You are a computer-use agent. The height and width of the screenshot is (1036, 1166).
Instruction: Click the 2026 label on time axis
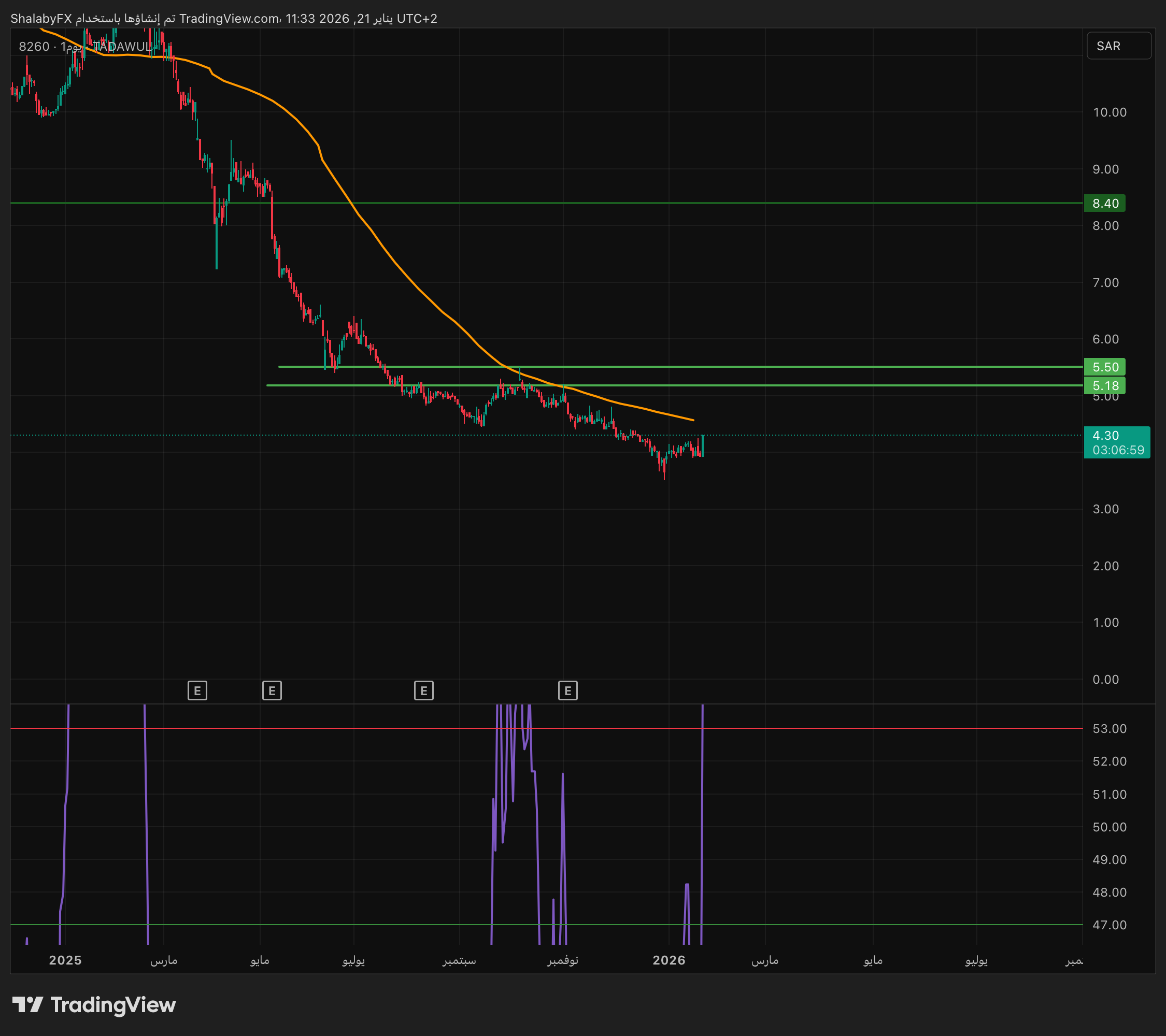(669, 960)
